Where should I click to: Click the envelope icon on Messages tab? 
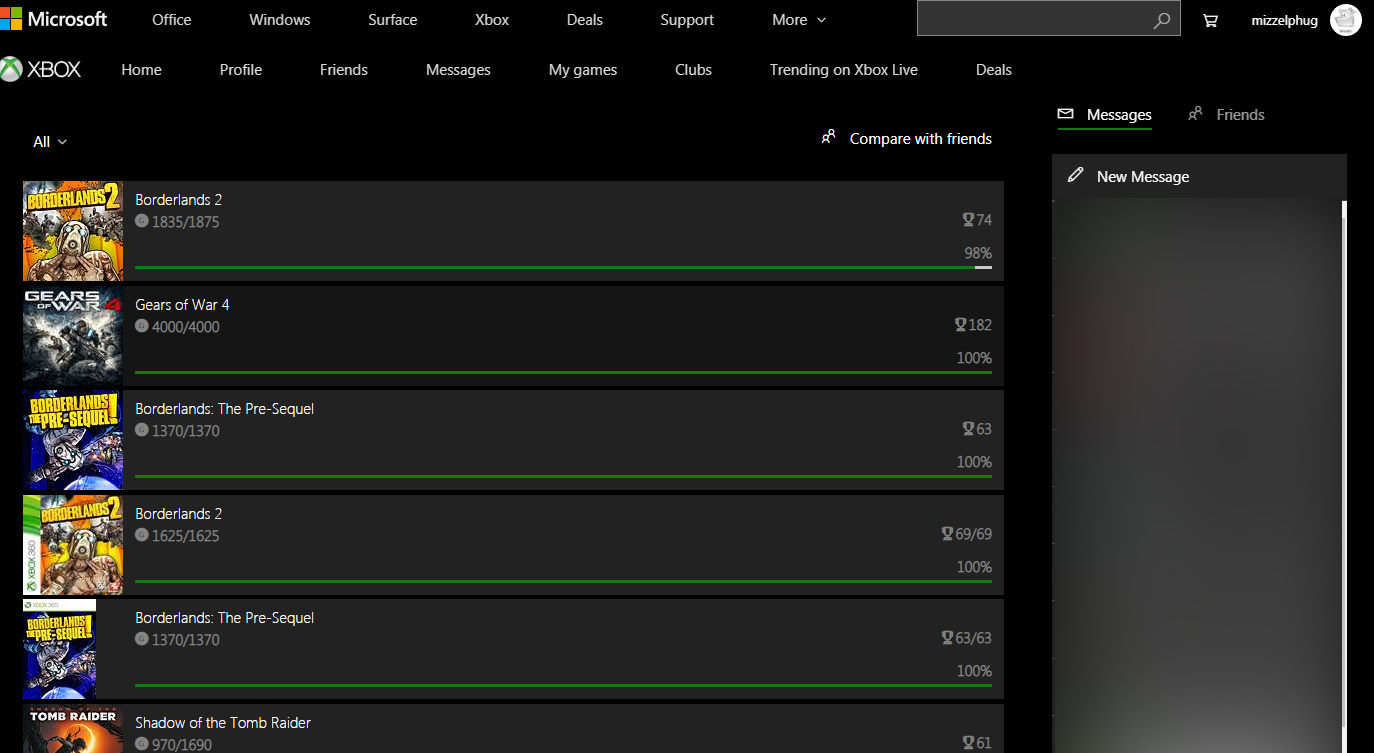pos(1066,114)
